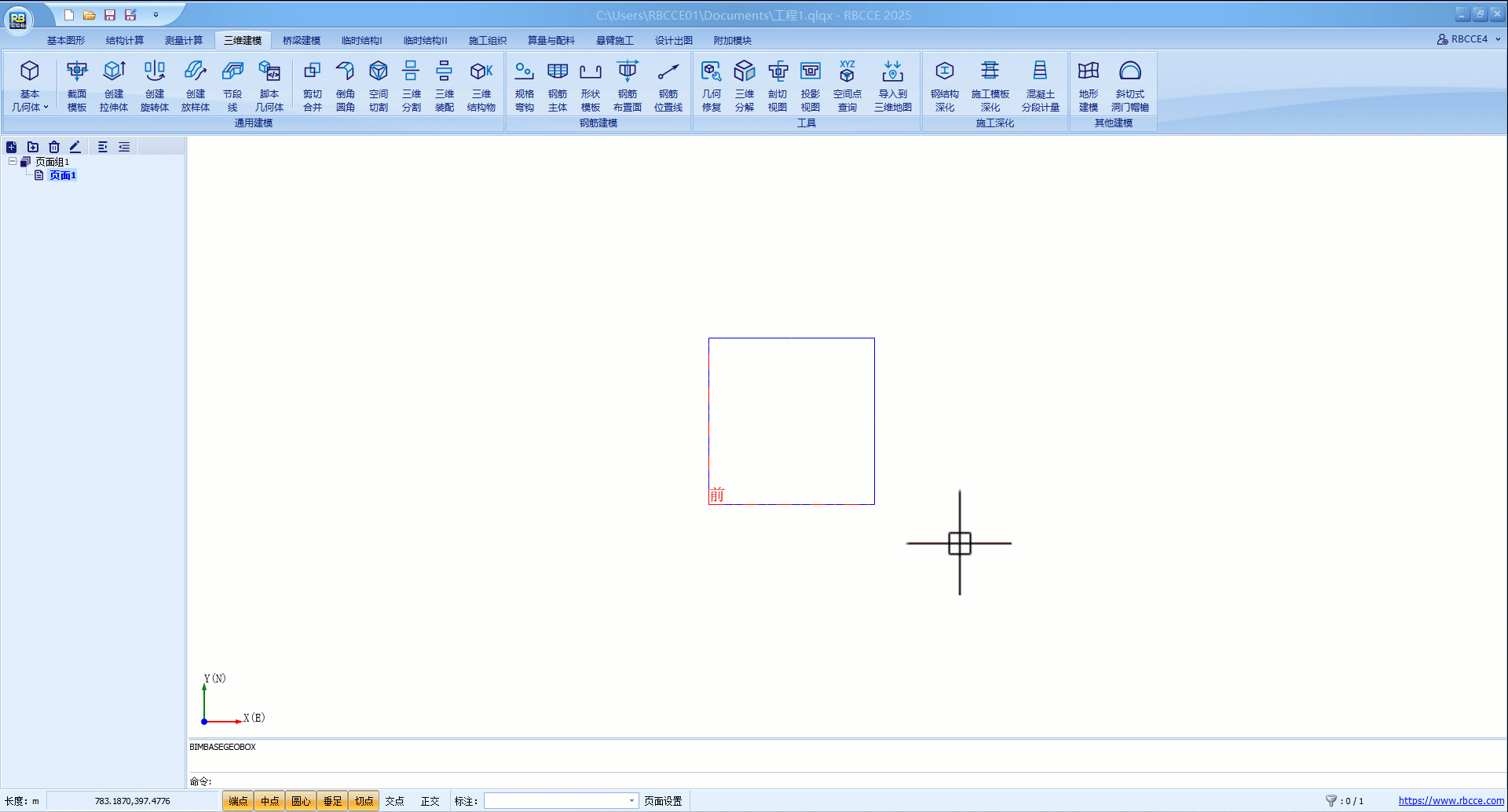1508x812 pixels.
Task: Toggle the 端点 endpoint snap
Action: 238,801
